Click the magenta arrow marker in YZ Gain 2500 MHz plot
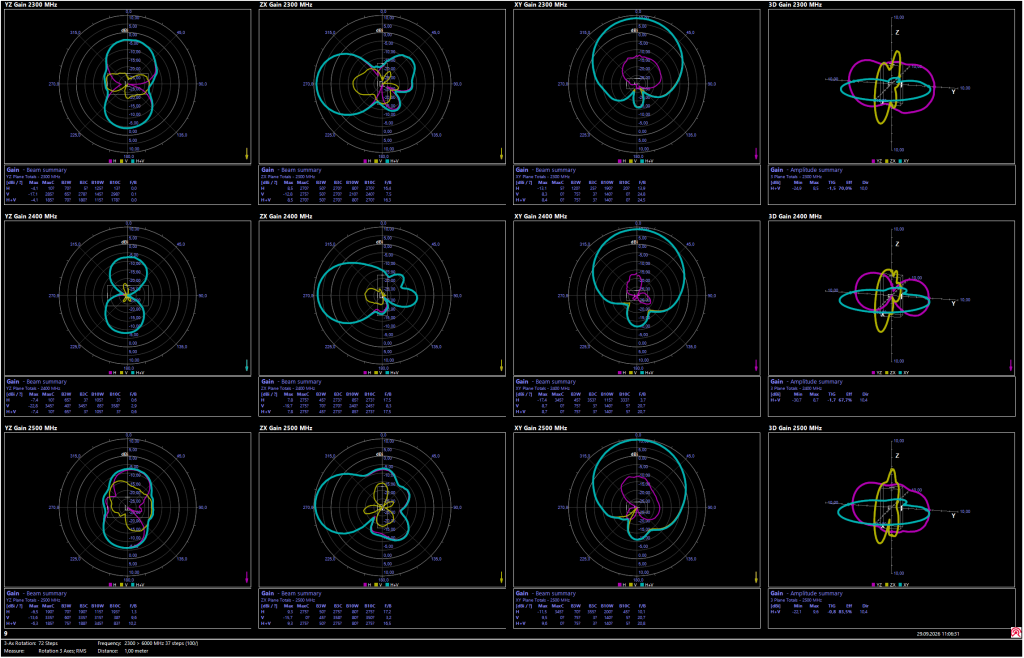Screen dimensions: 1024x658 point(246,577)
